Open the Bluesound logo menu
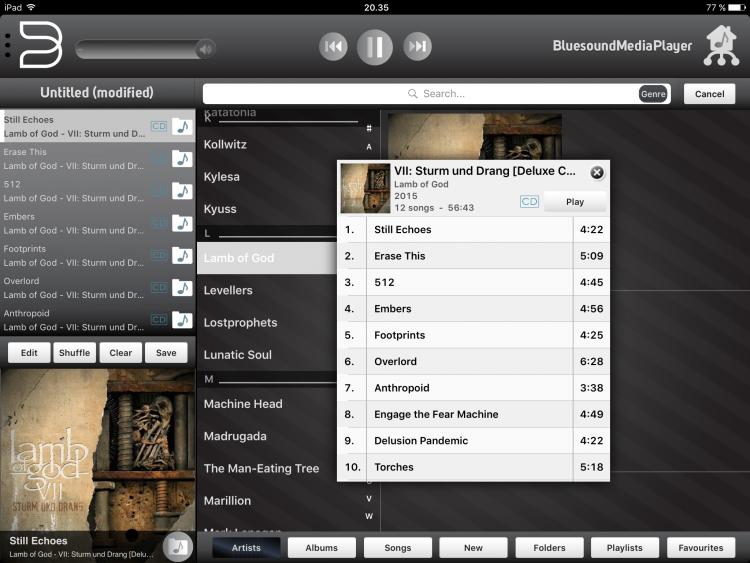This screenshot has height=563, width=750. 40,45
